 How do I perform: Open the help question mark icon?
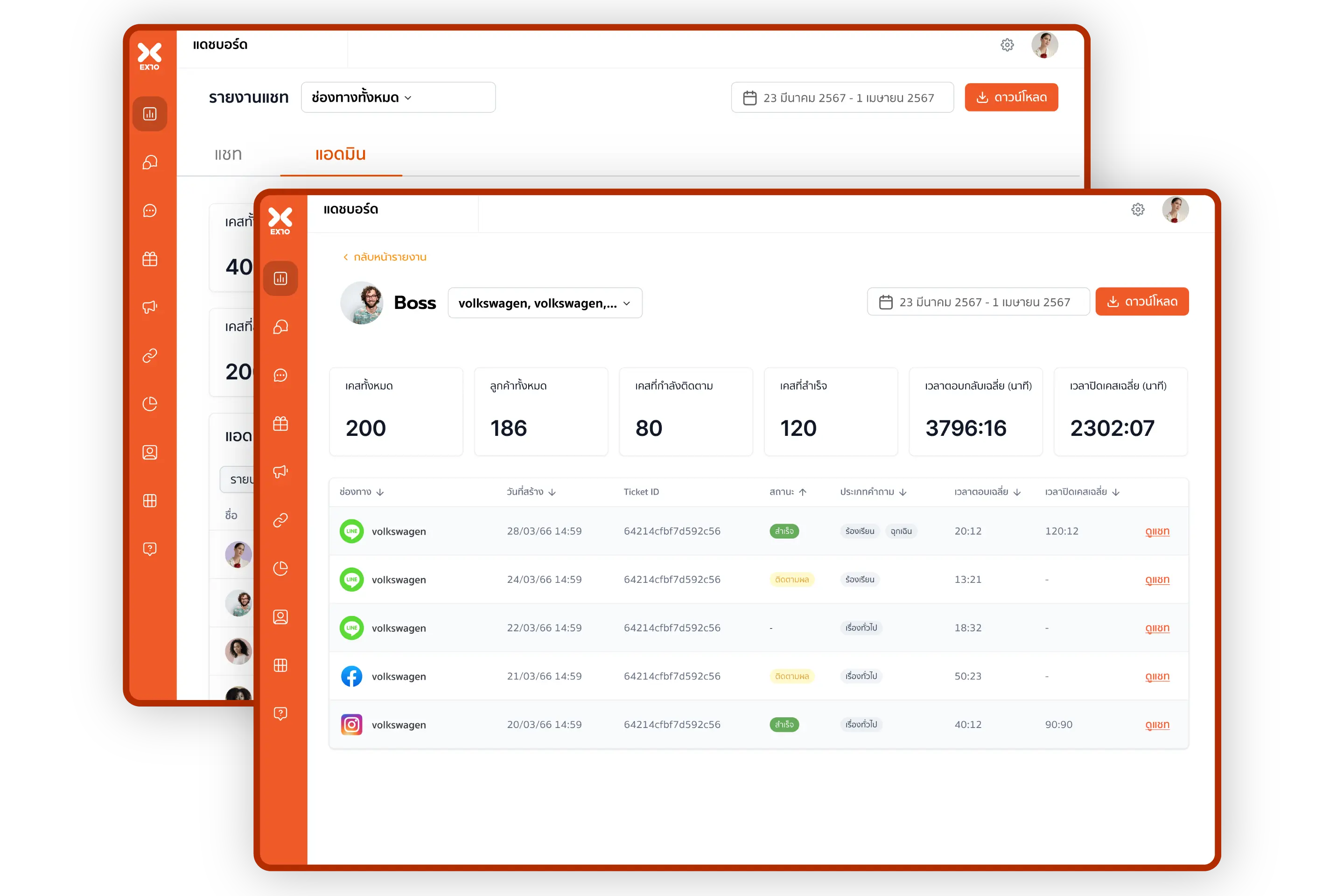coord(280,713)
